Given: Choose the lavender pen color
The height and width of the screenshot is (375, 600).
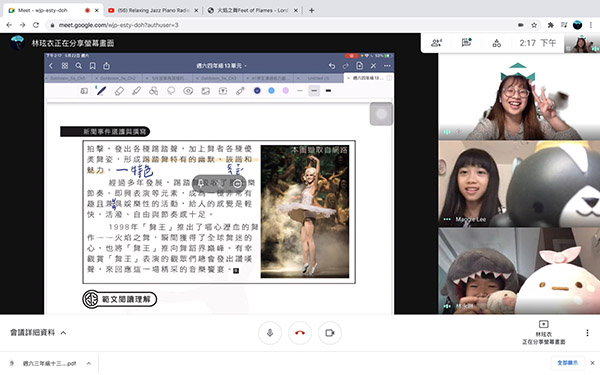Looking at the screenshot, I should tap(285, 91).
